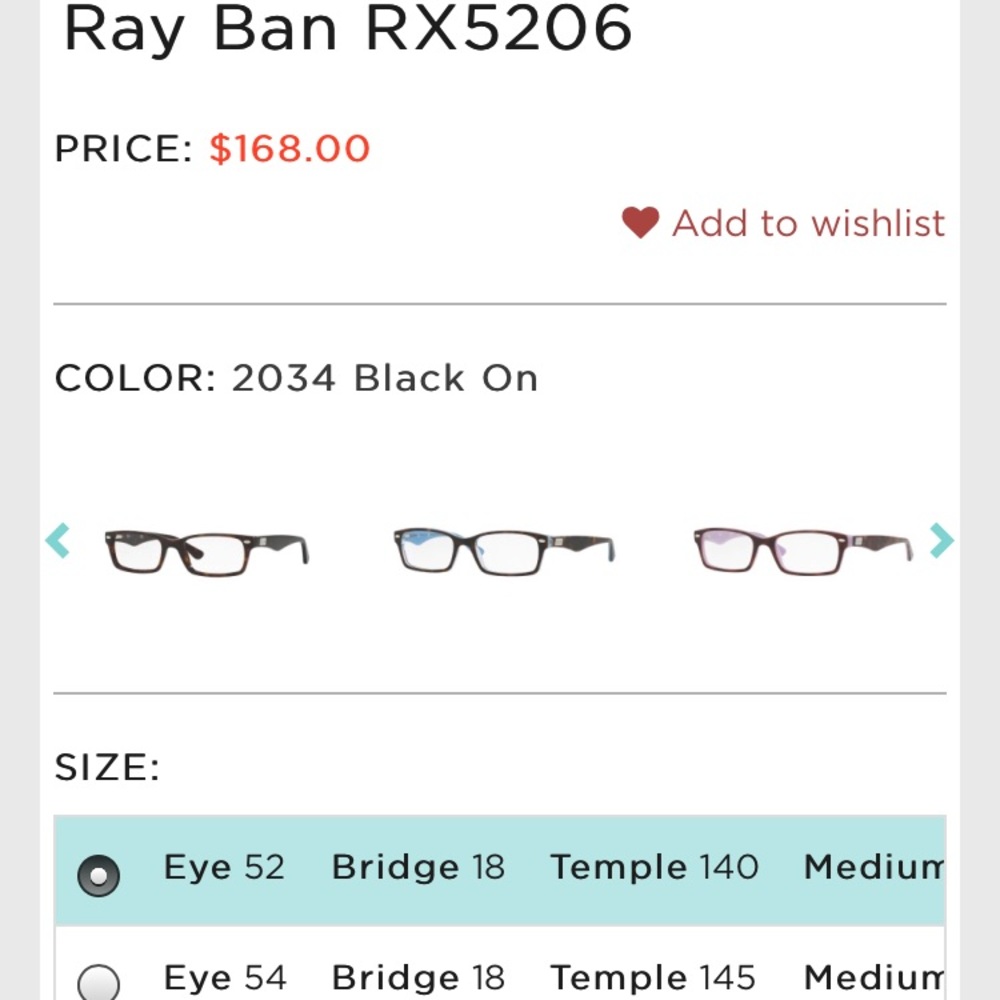Click the product title Ray Ban RX5206
The image size is (1000, 1000).
348,30
